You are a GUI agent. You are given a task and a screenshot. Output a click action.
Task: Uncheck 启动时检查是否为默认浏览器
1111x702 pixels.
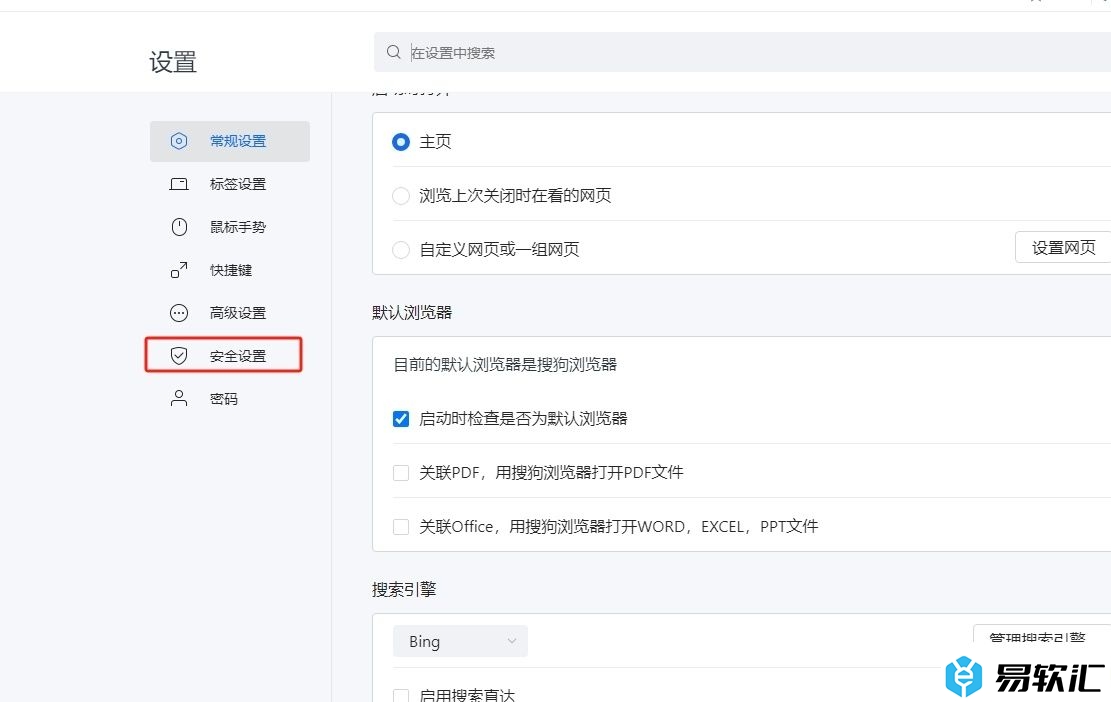coord(401,419)
